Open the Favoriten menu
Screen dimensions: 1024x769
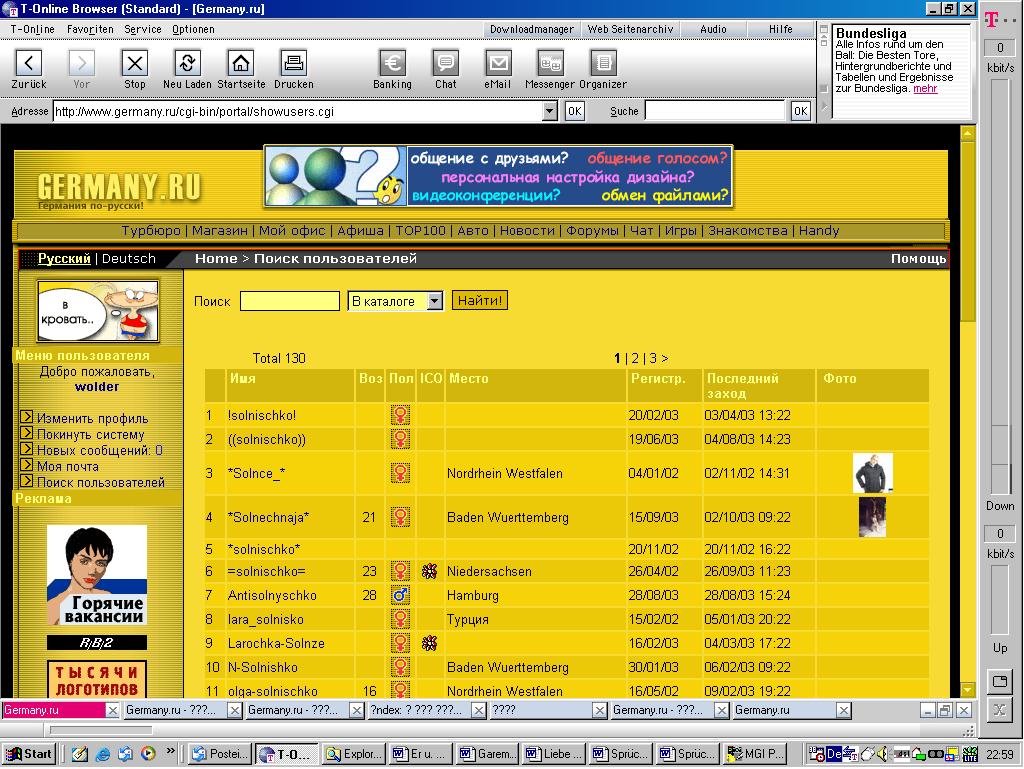coord(90,29)
